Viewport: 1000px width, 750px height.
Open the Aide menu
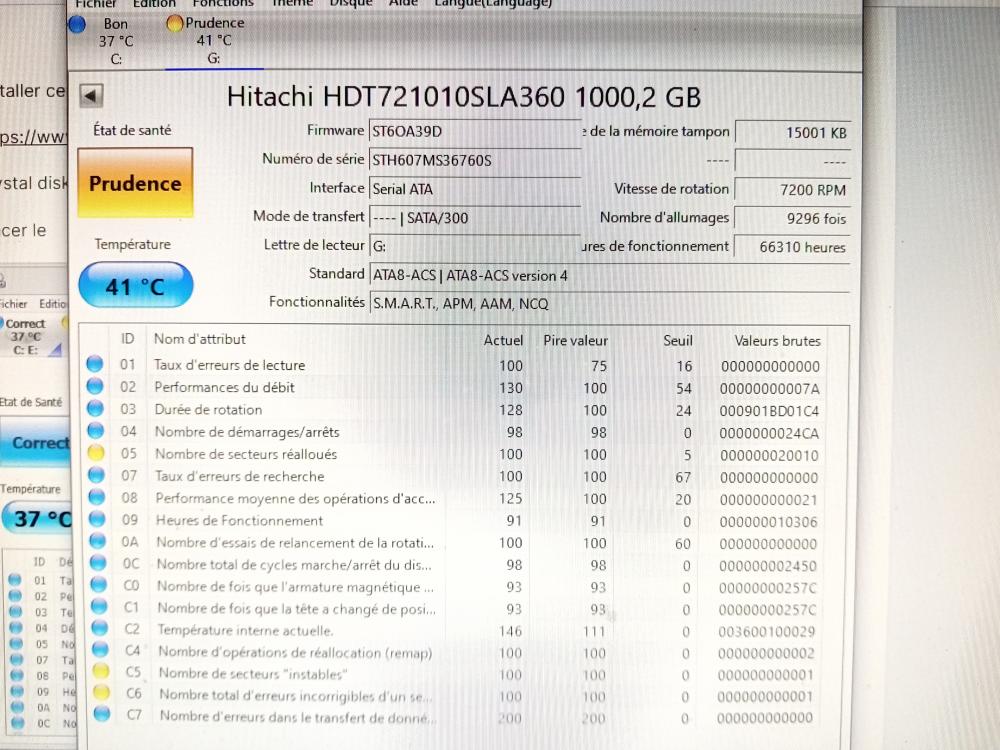[x=403, y=4]
